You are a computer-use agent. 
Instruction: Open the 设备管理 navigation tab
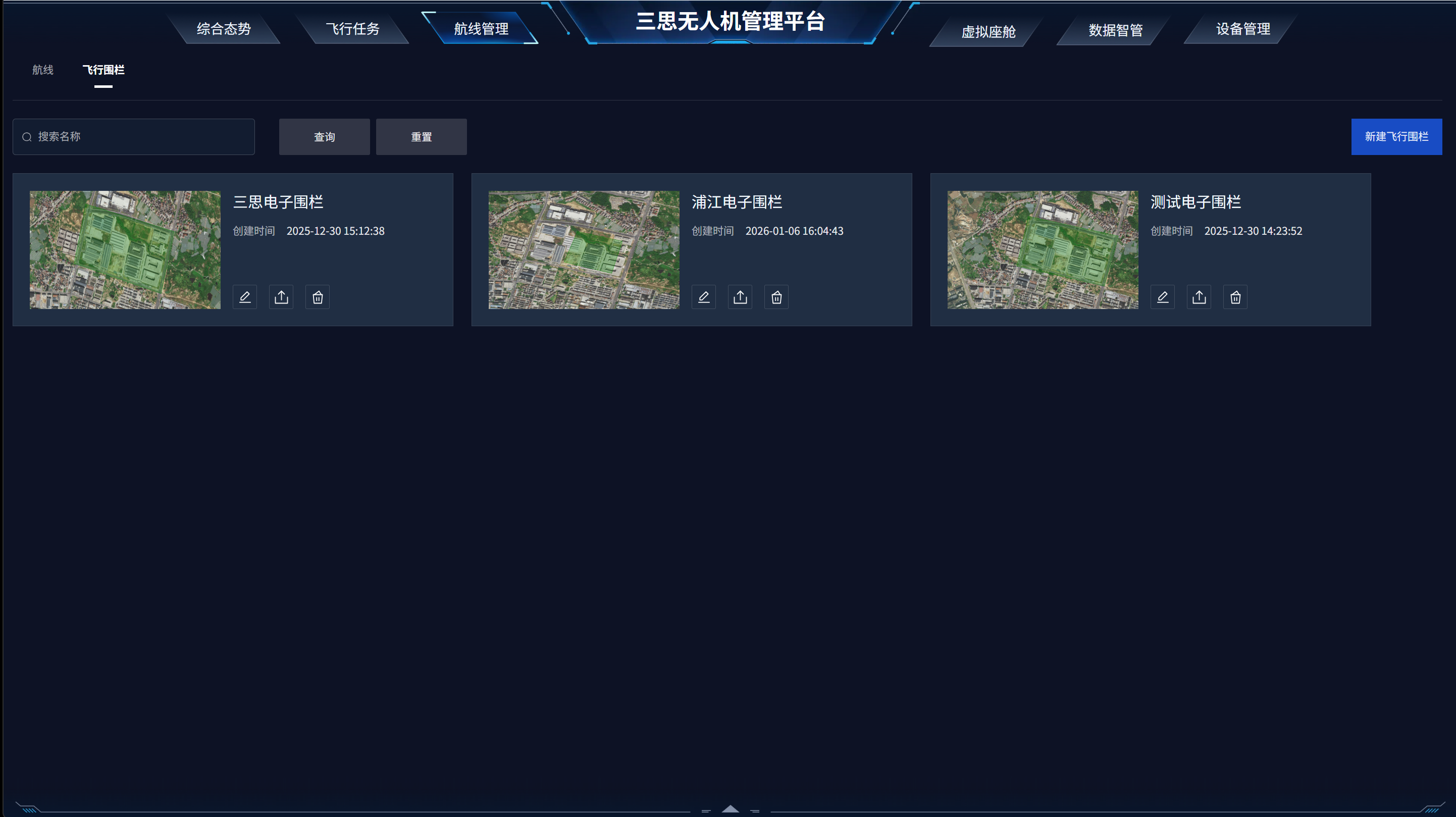point(1243,29)
